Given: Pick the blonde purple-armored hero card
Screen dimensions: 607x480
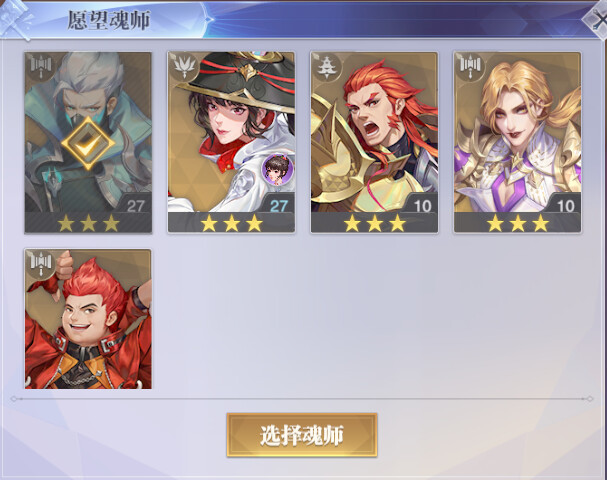Looking at the screenshot, I should pos(518,142).
